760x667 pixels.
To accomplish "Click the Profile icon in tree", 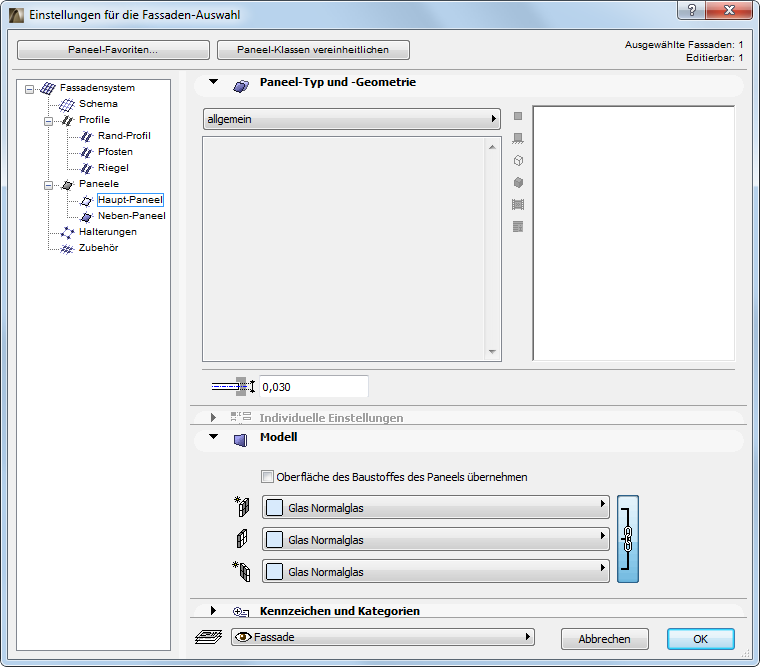I will [x=67, y=120].
